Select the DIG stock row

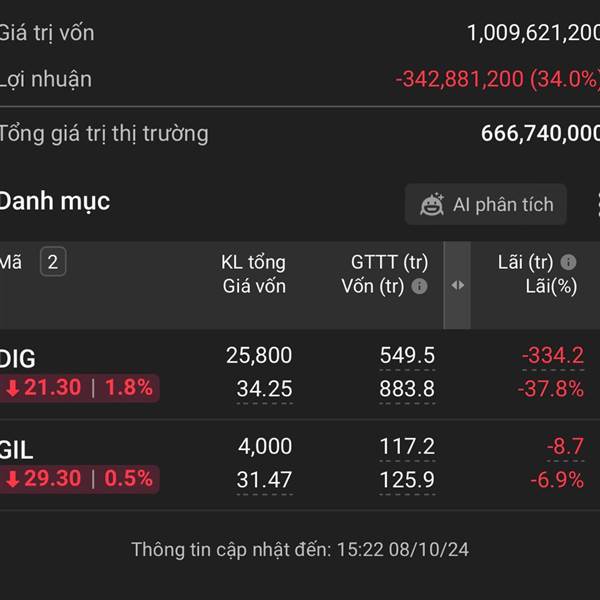[x=300, y=374]
